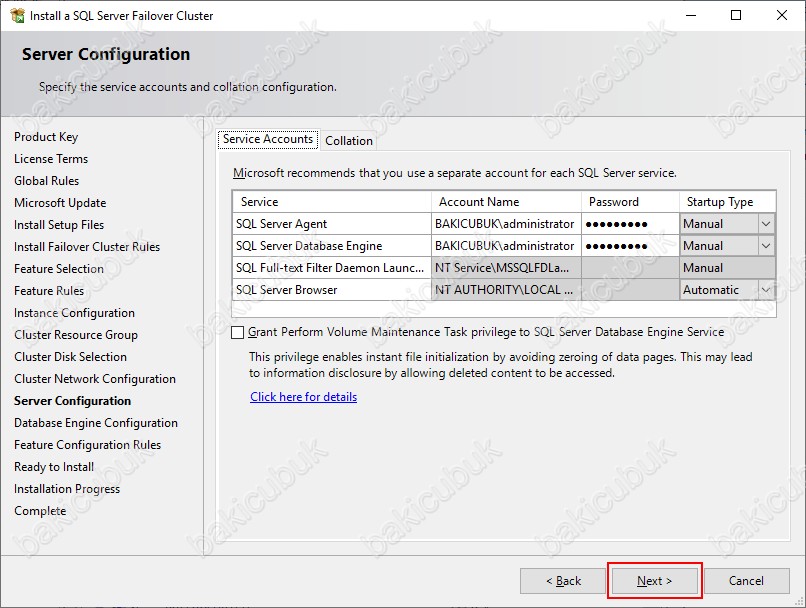The width and height of the screenshot is (806, 608).
Task: Switch to the Collation tab
Action: point(349,140)
